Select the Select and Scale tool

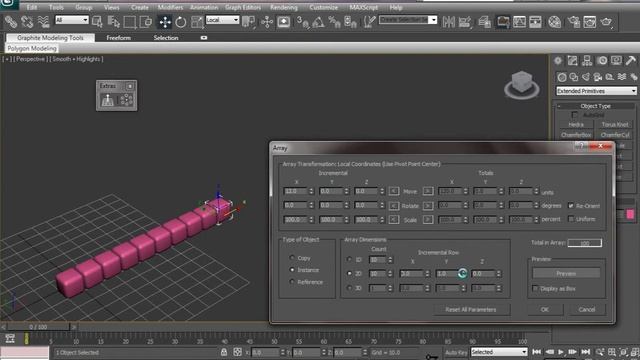point(197,22)
